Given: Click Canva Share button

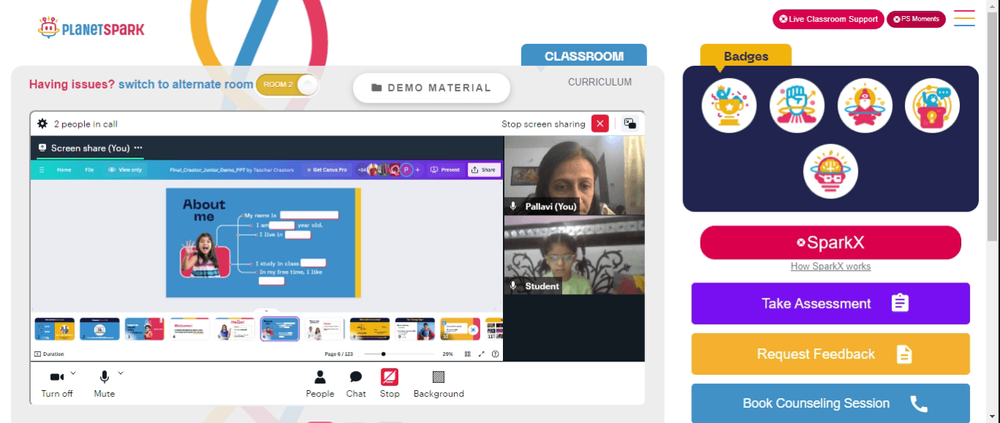Looking at the screenshot, I should 484,170.
